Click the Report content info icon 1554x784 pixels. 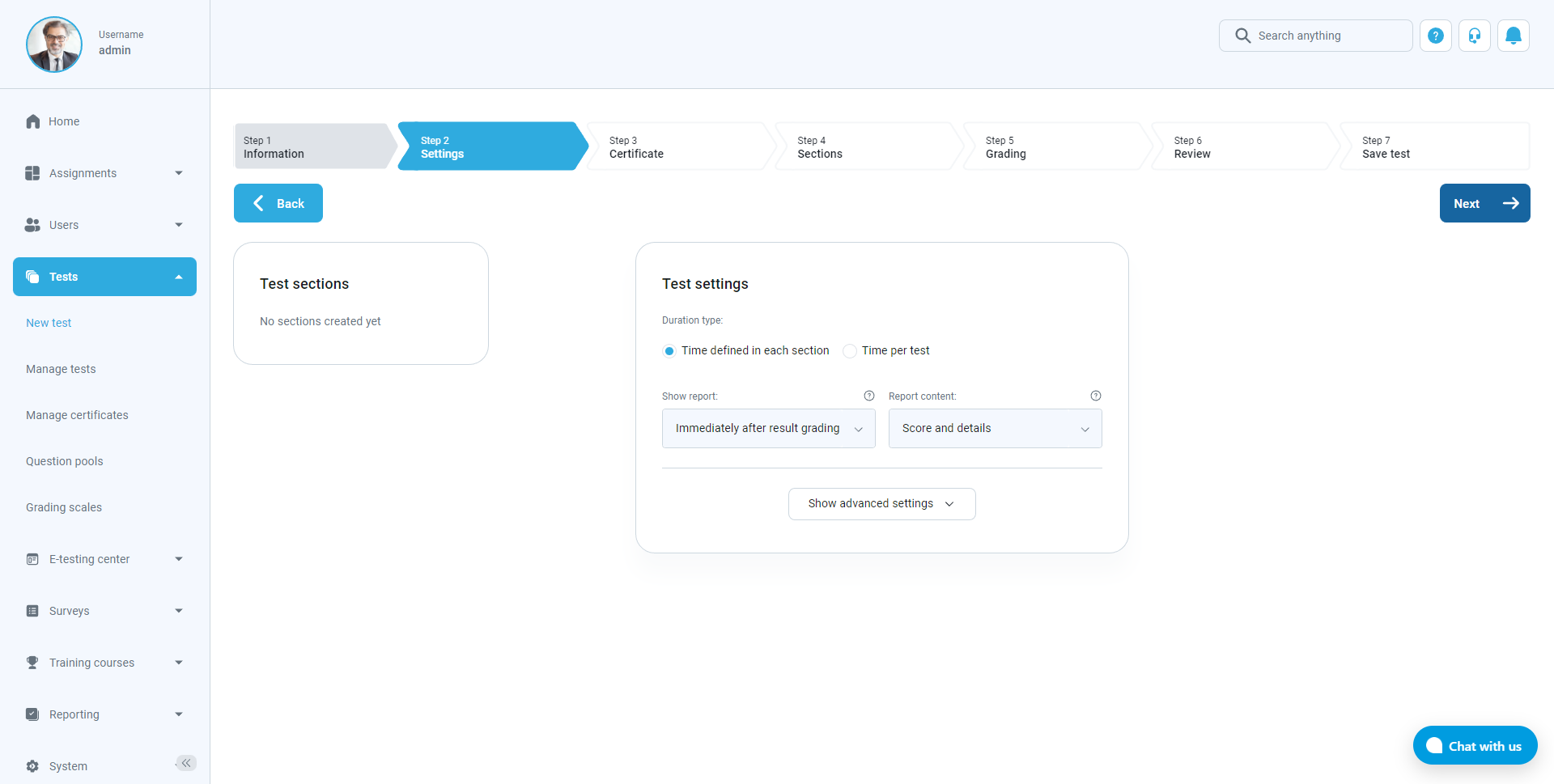coord(1095,396)
